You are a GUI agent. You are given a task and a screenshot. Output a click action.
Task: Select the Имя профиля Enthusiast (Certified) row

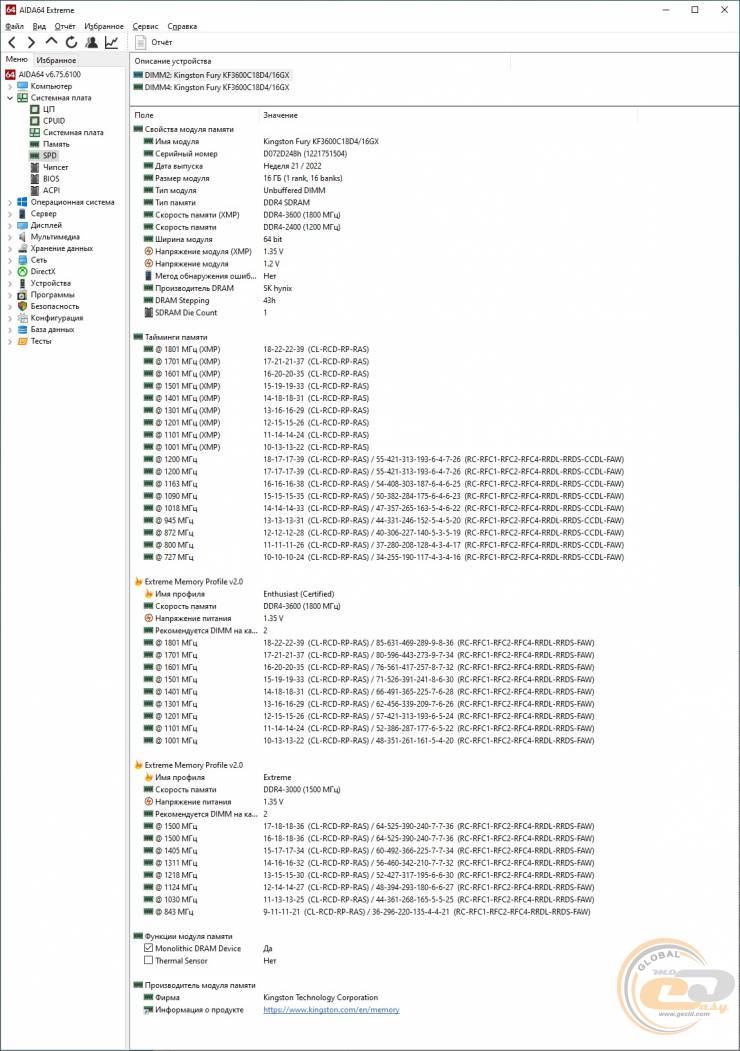239,594
